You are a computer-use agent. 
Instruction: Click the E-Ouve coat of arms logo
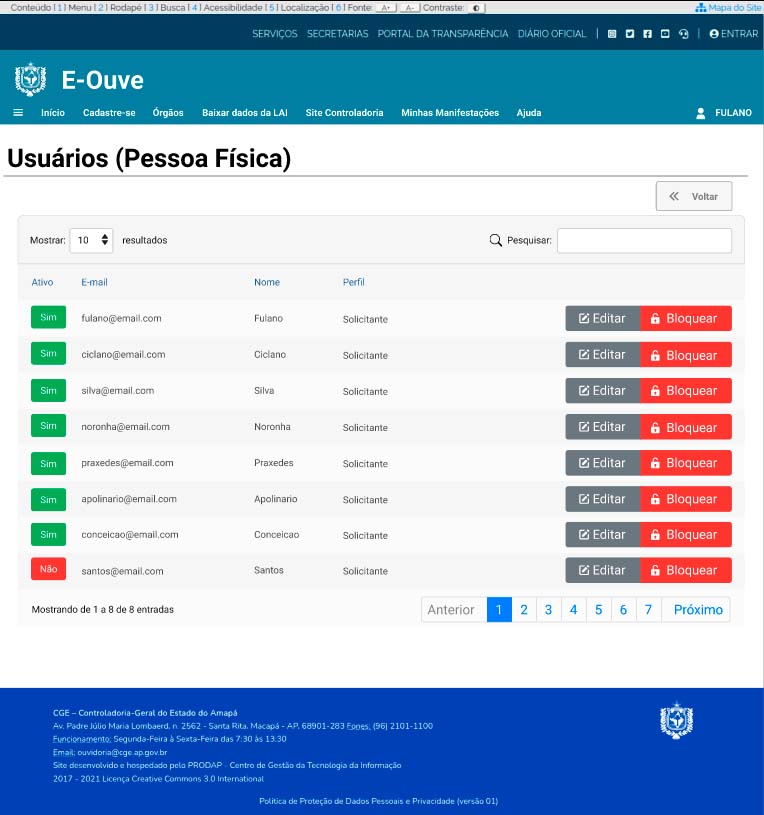coord(31,80)
